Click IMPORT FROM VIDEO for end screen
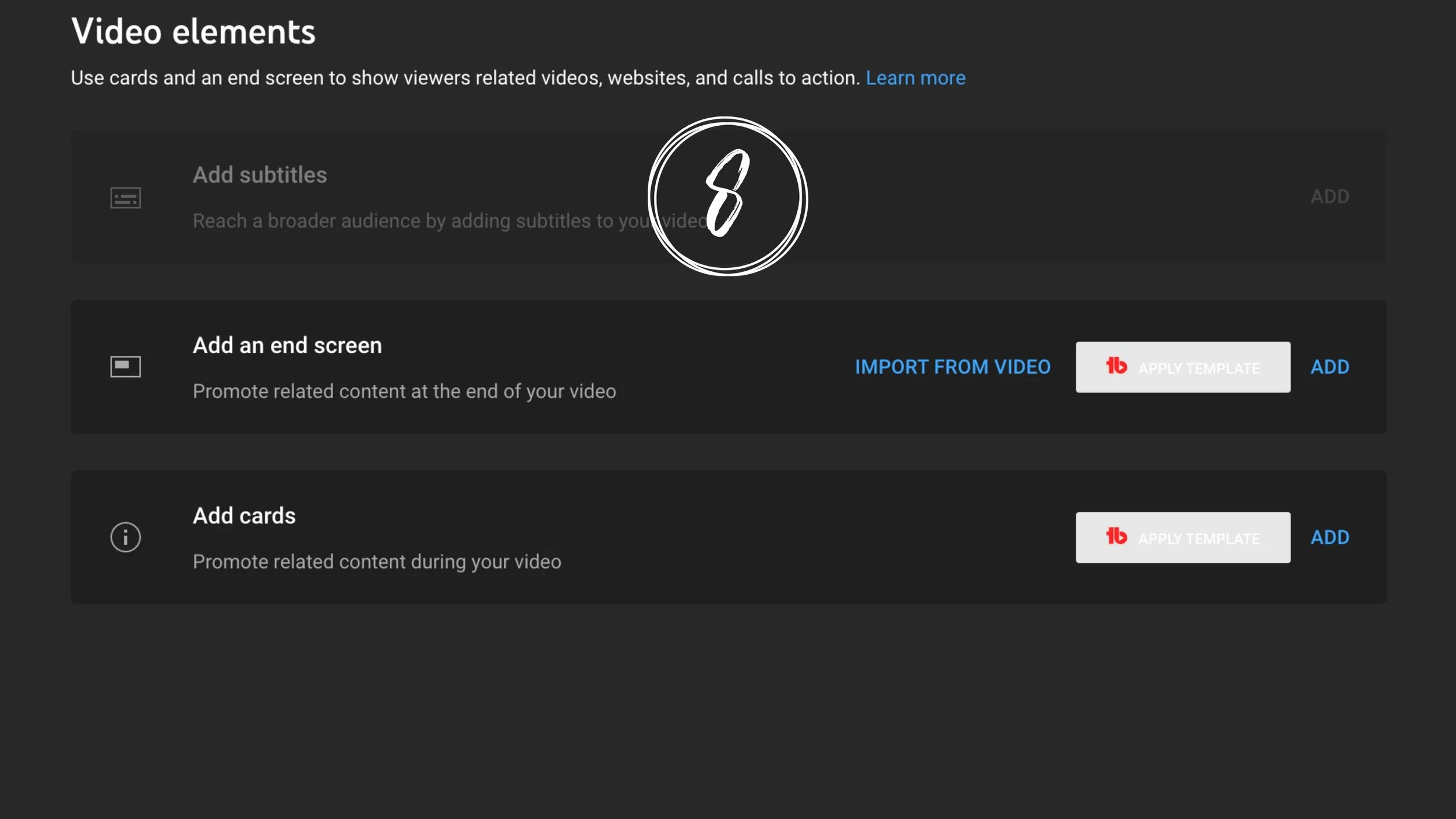This screenshot has height=819, width=1456. [953, 367]
